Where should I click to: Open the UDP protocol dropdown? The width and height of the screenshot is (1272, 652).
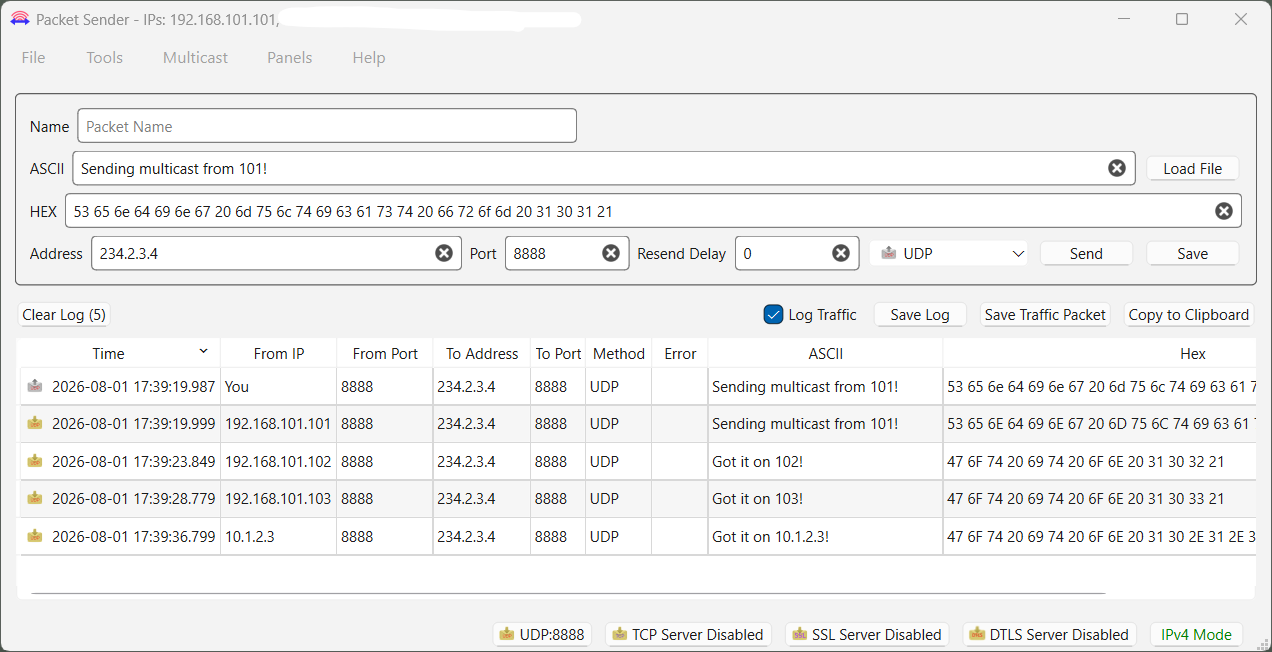point(949,253)
